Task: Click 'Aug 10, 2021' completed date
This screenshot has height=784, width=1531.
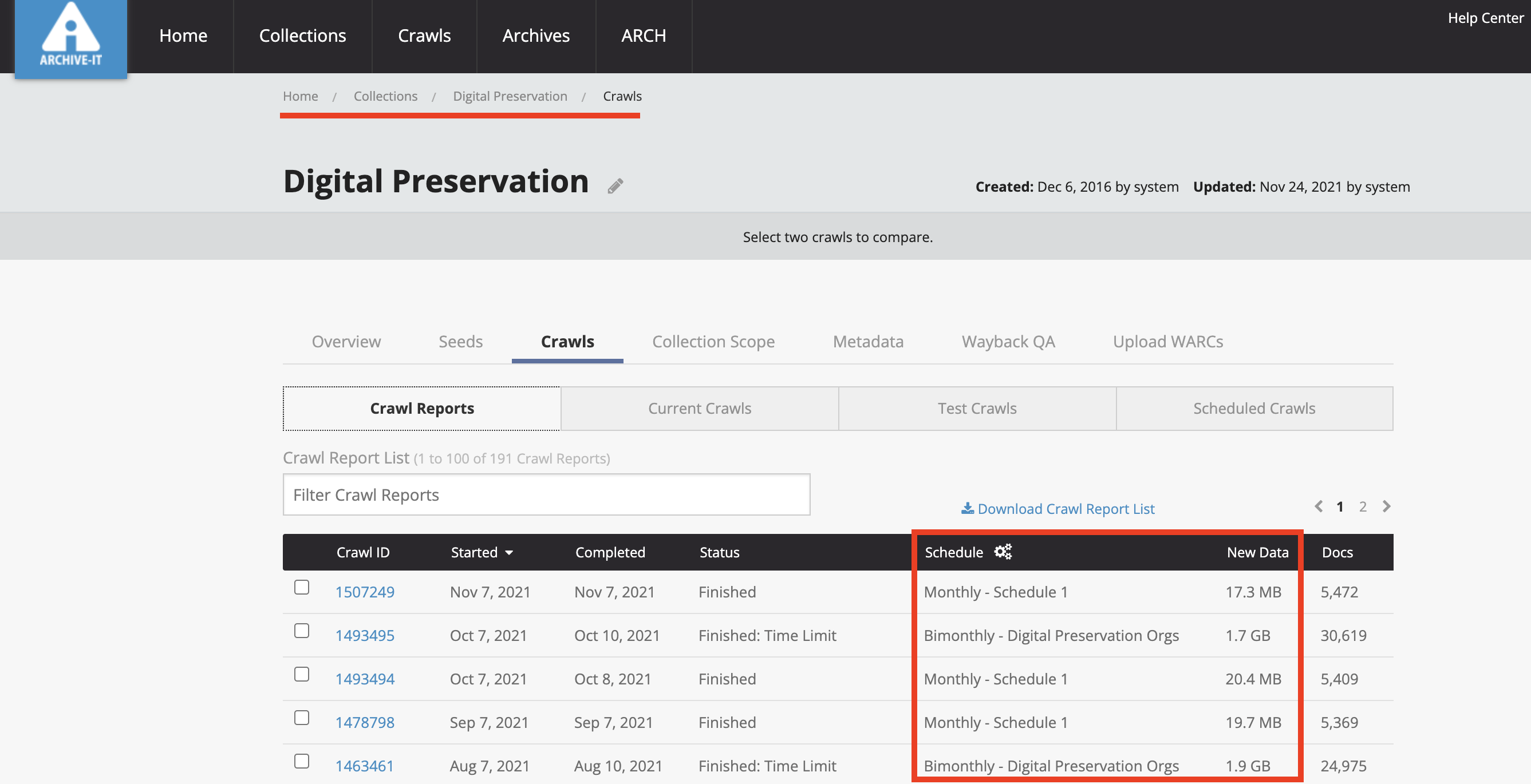Action: [618, 766]
